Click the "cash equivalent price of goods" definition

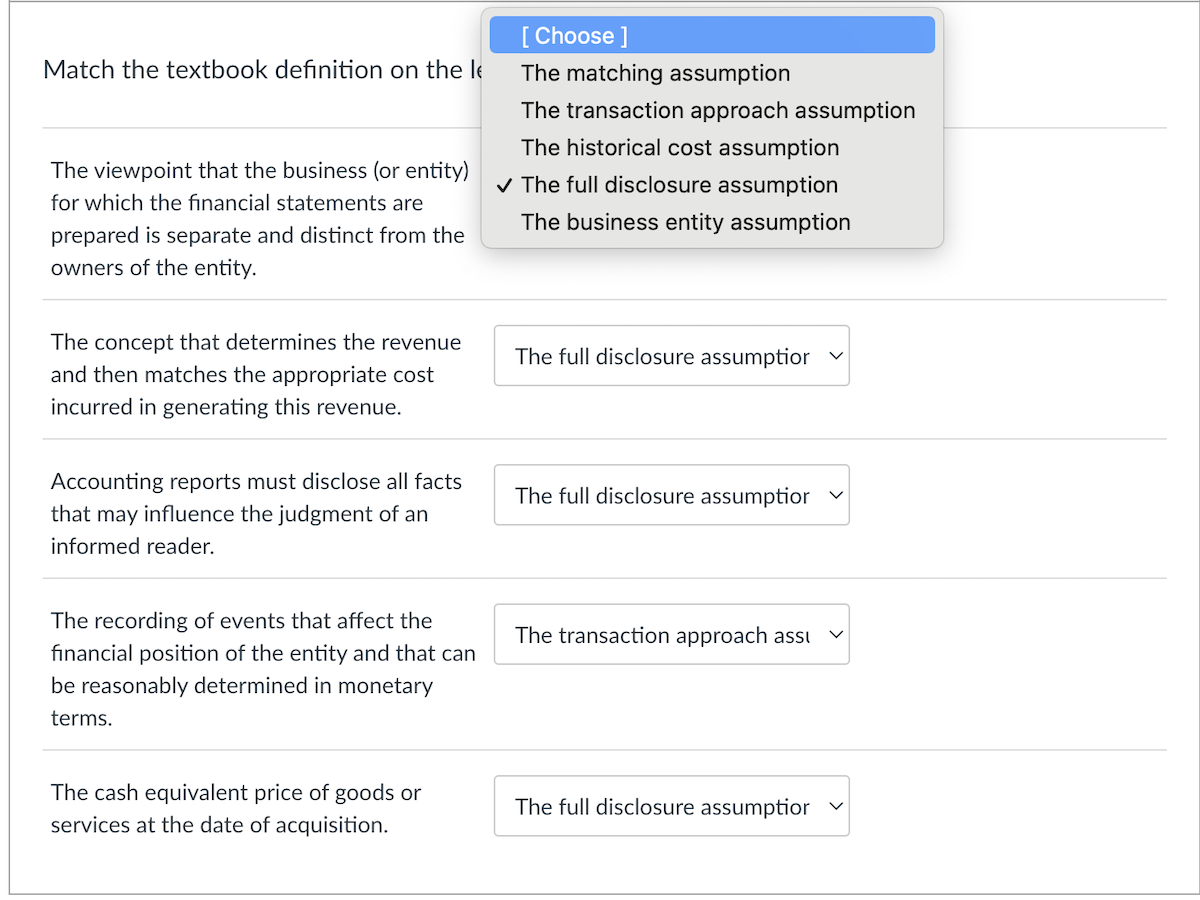tap(235, 808)
